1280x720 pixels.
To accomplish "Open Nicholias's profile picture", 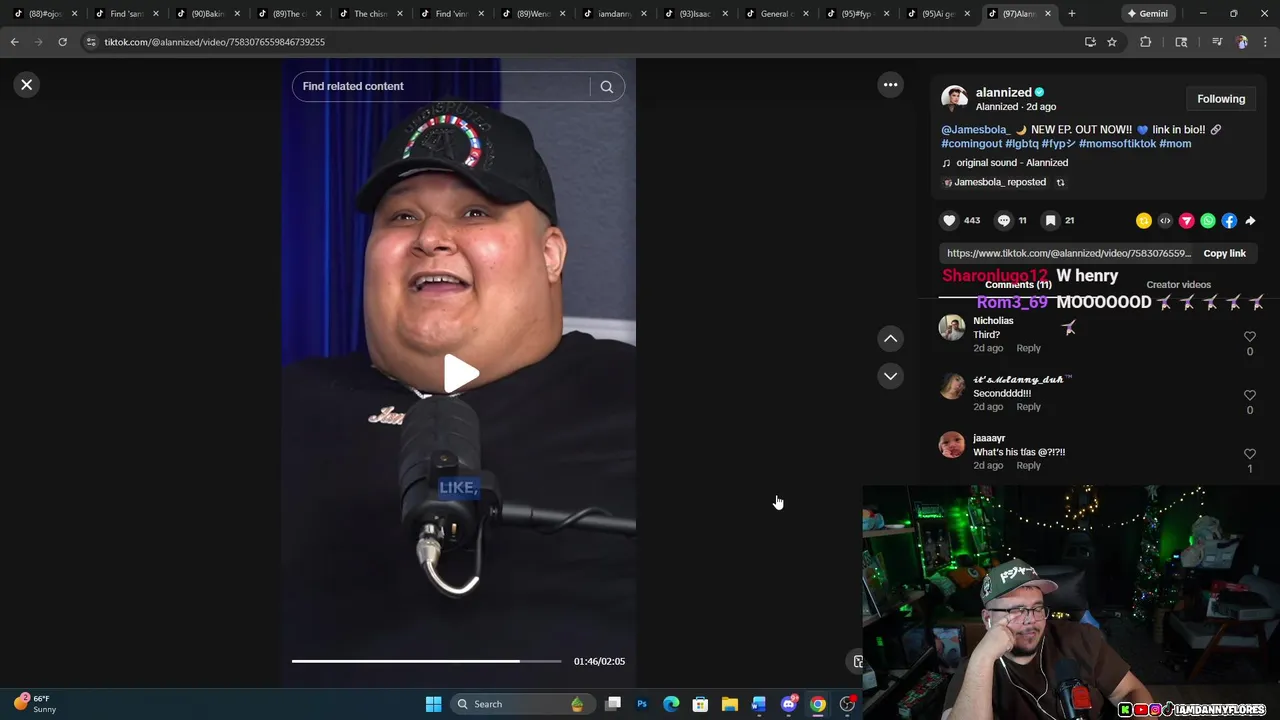I will pyautogui.click(x=952, y=328).
